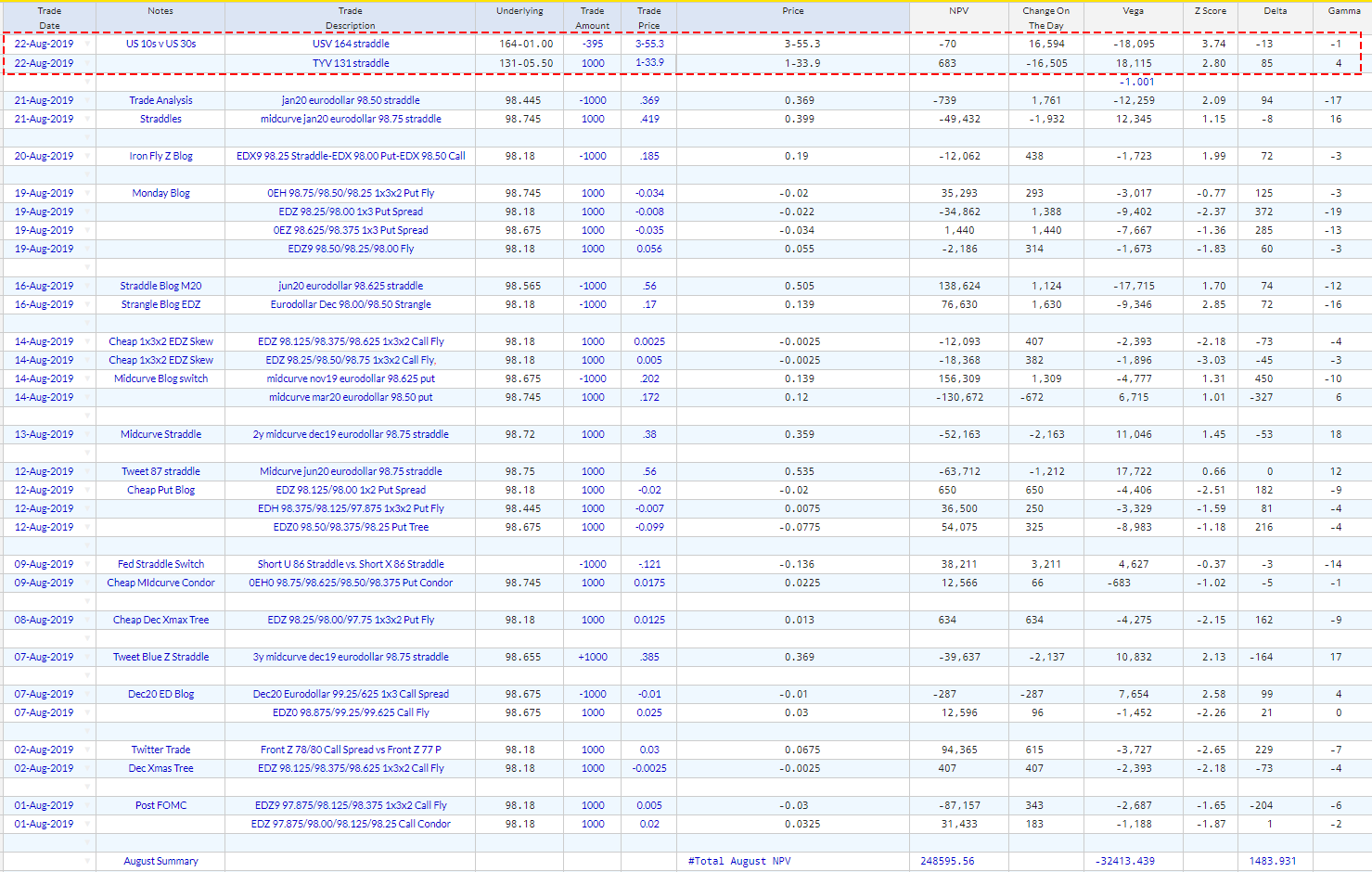
Task: Select the 'Trade Analysis' note cell
Action: (x=160, y=100)
